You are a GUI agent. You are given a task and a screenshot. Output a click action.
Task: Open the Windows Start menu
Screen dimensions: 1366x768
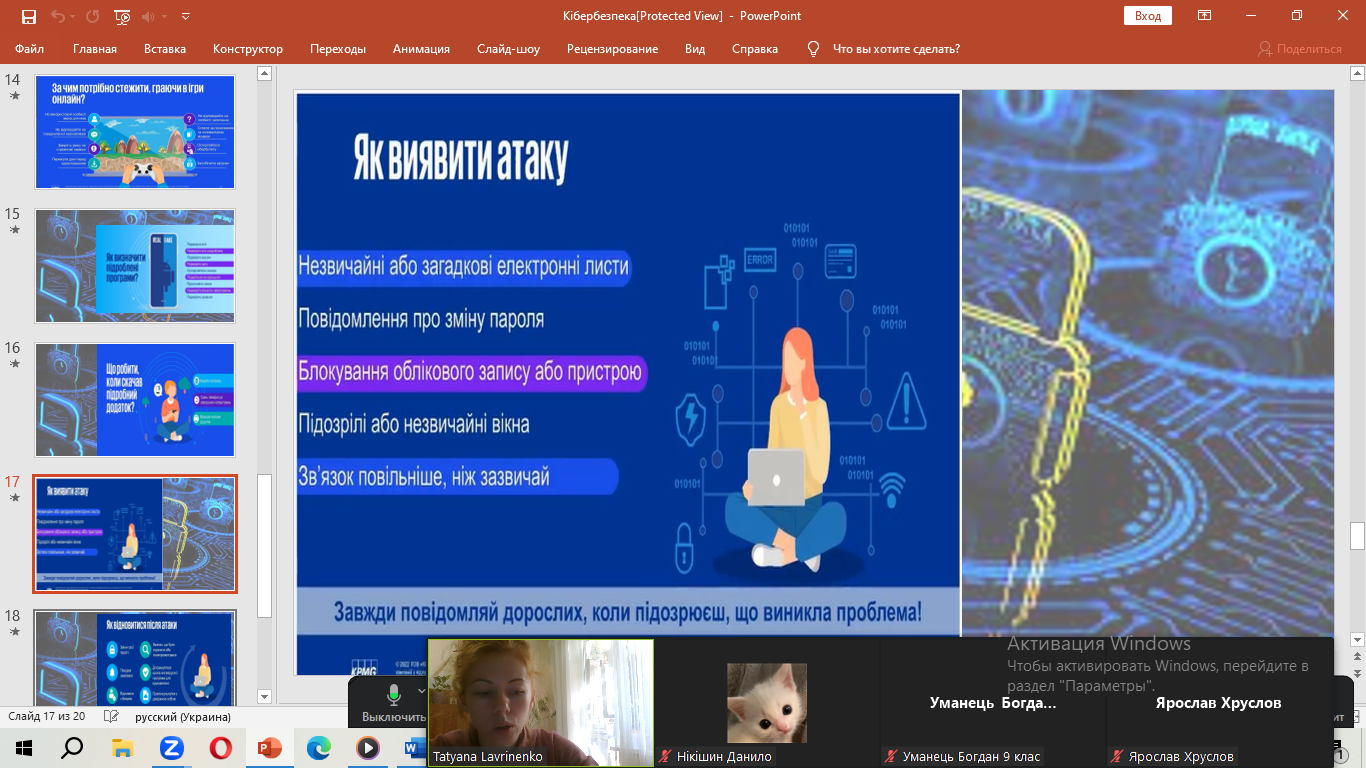(23, 747)
